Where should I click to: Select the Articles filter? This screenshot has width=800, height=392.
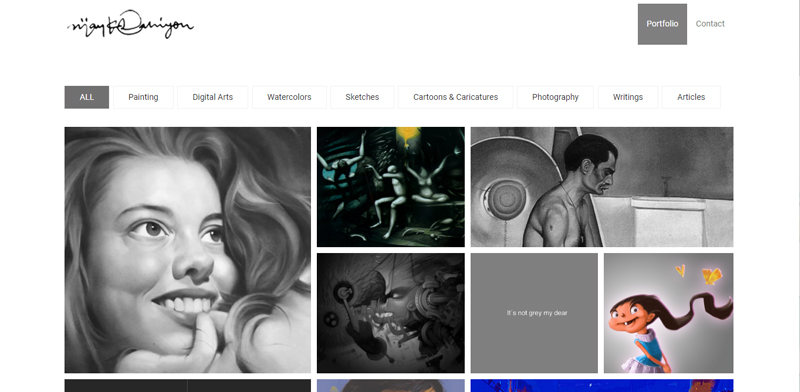click(691, 97)
